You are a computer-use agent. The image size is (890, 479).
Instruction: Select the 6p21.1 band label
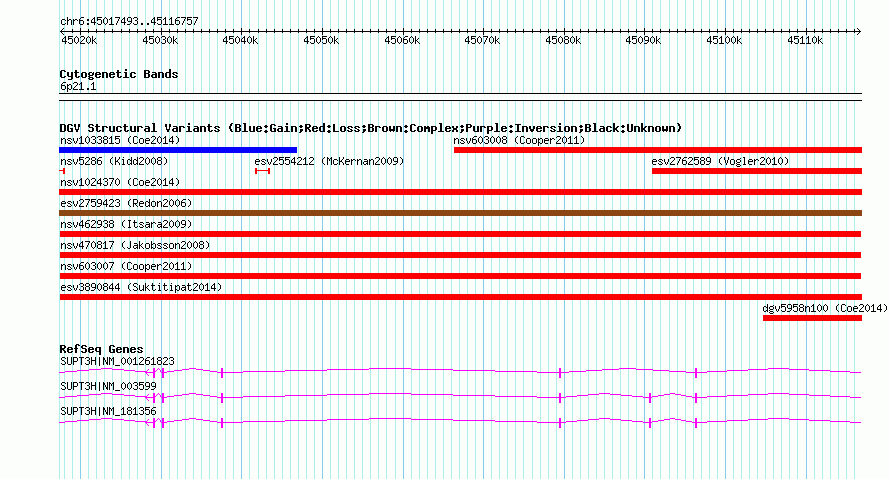click(x=78, y=86)
